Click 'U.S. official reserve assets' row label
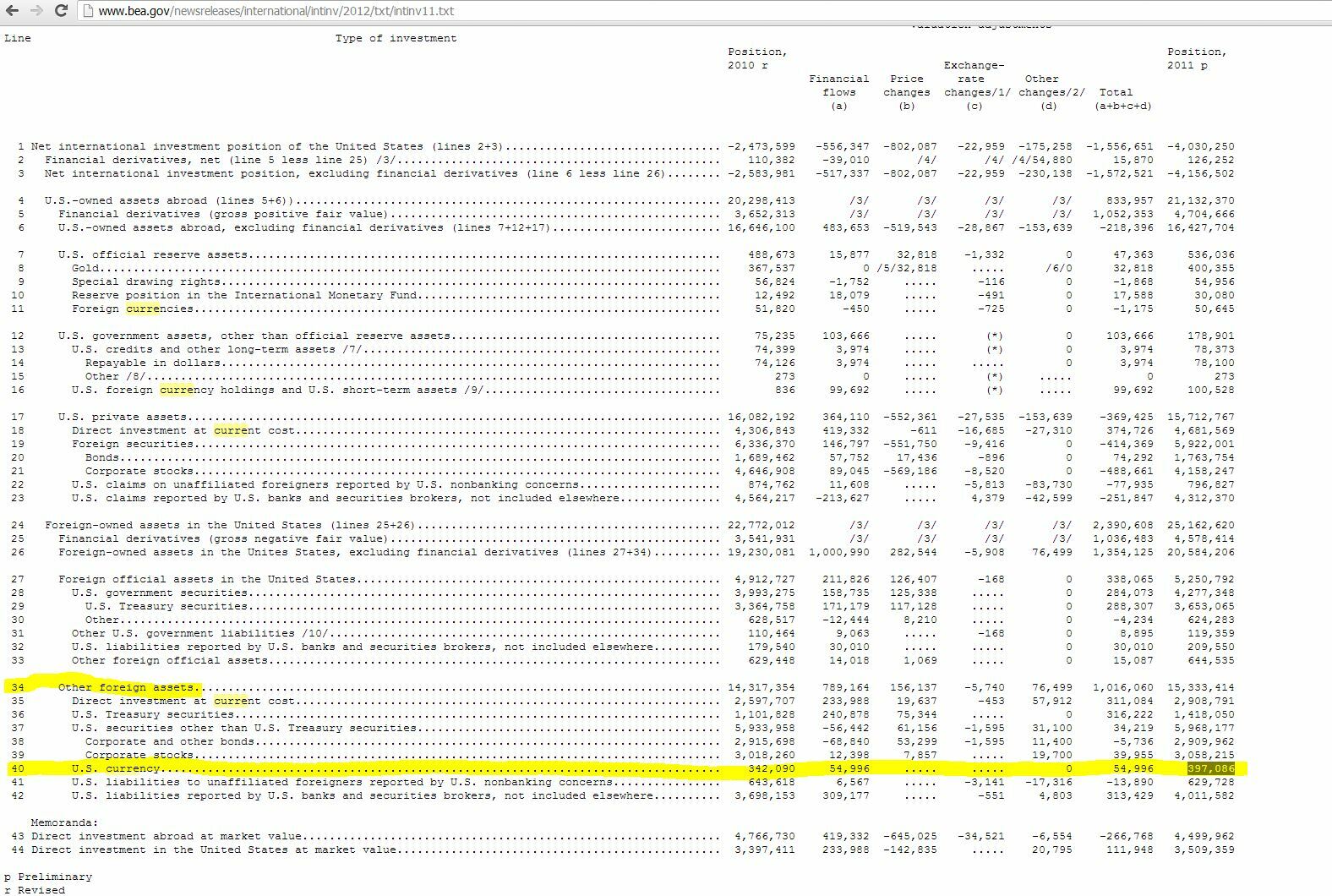 tap(153, 255)
